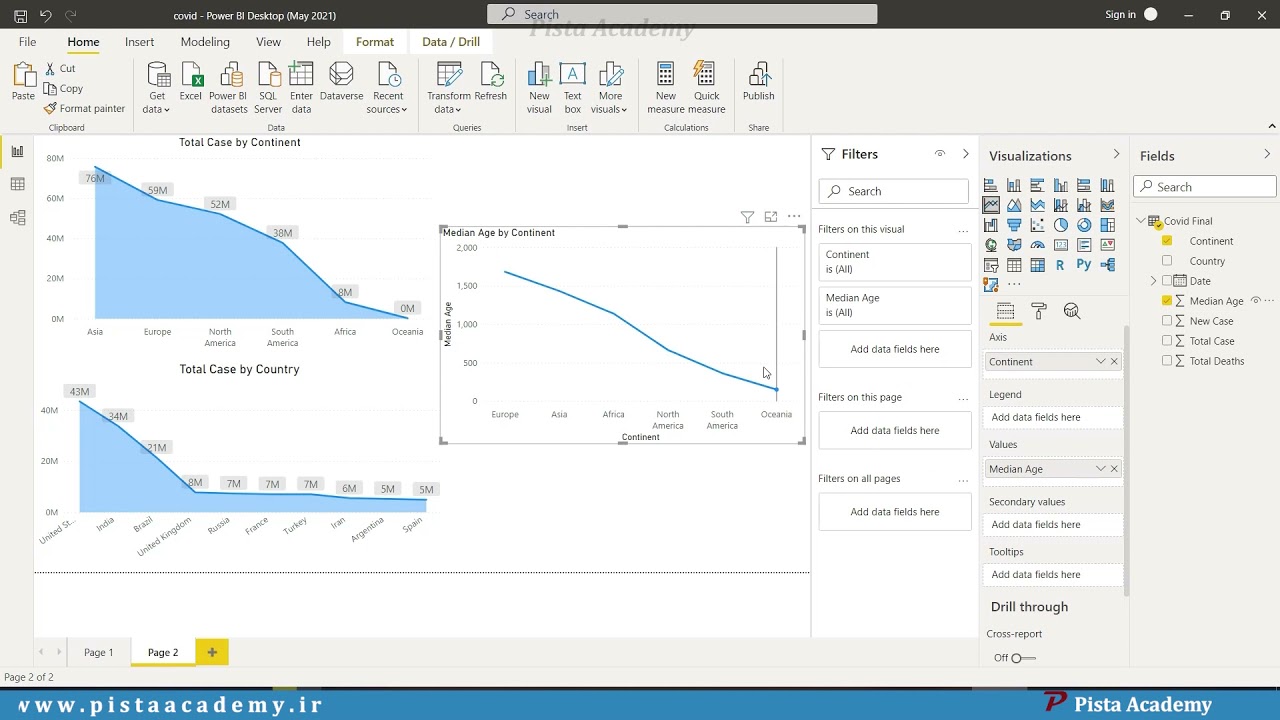Open the Modeling ribbon tab

(x=205, y=42)
